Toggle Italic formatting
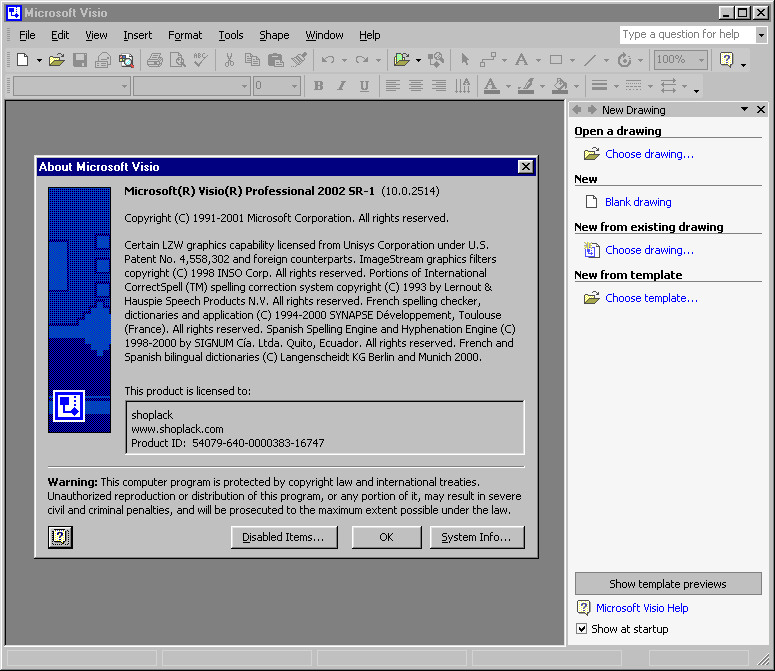The image size is (775, 671). [342, 86]
